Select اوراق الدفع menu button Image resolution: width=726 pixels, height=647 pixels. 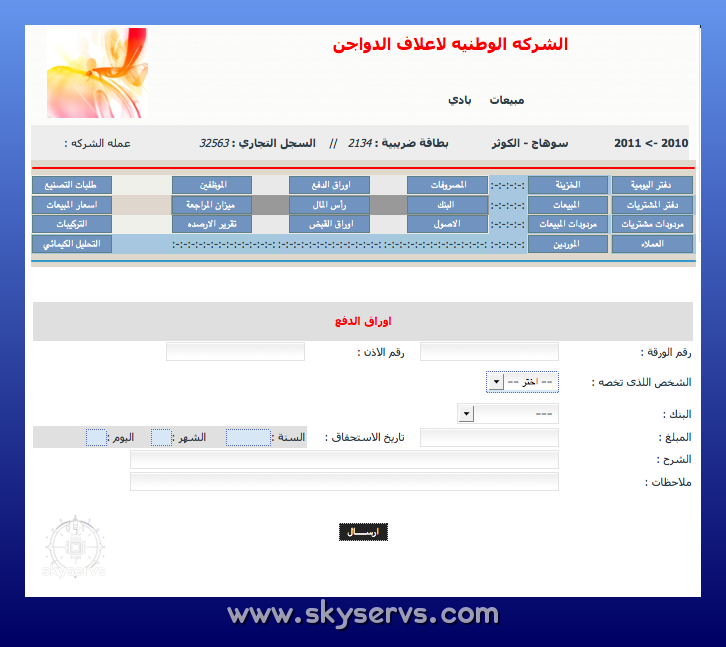point(329,185)
